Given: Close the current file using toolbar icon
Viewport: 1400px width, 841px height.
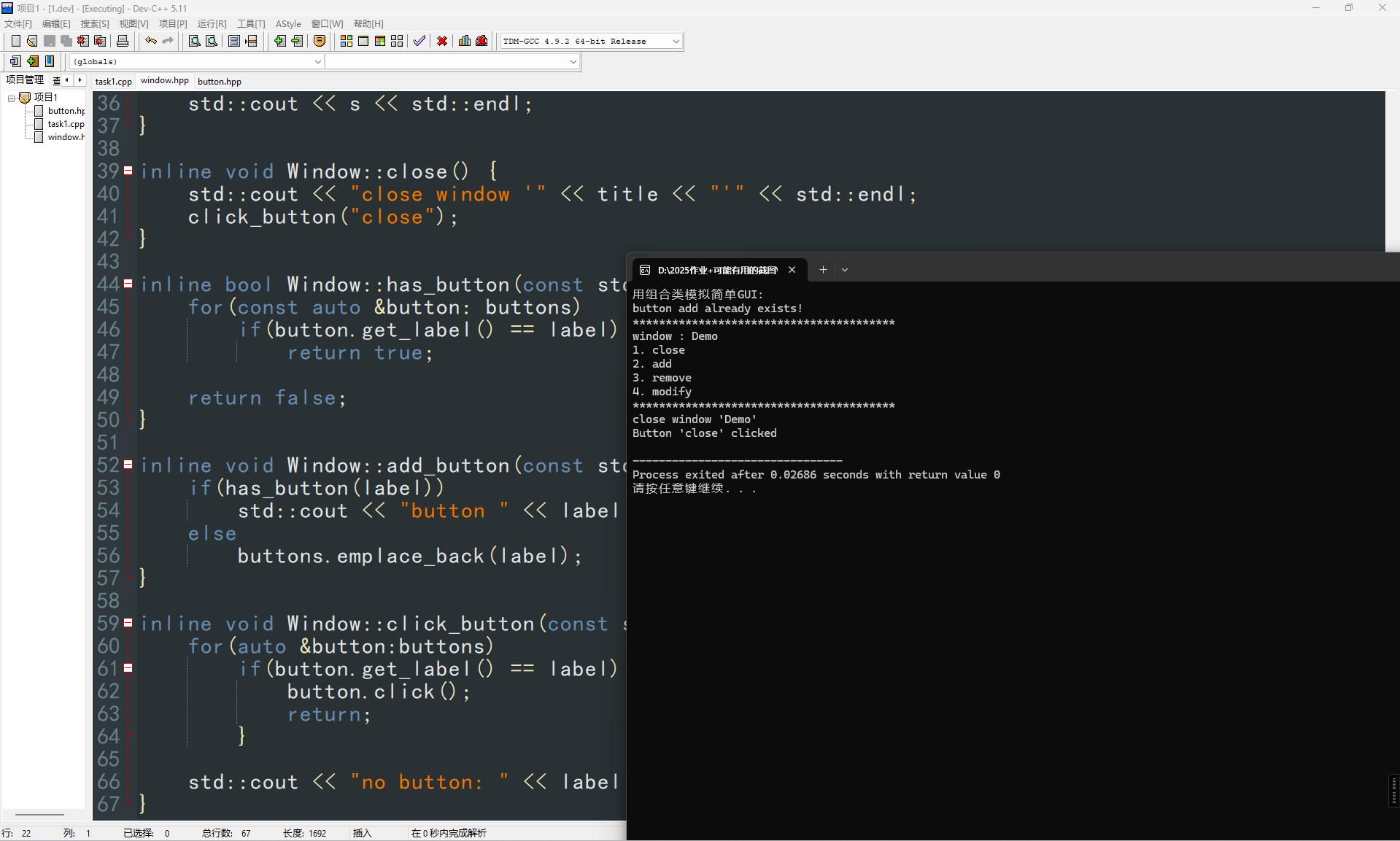Looking at the screenshot, I should (82, 41).
